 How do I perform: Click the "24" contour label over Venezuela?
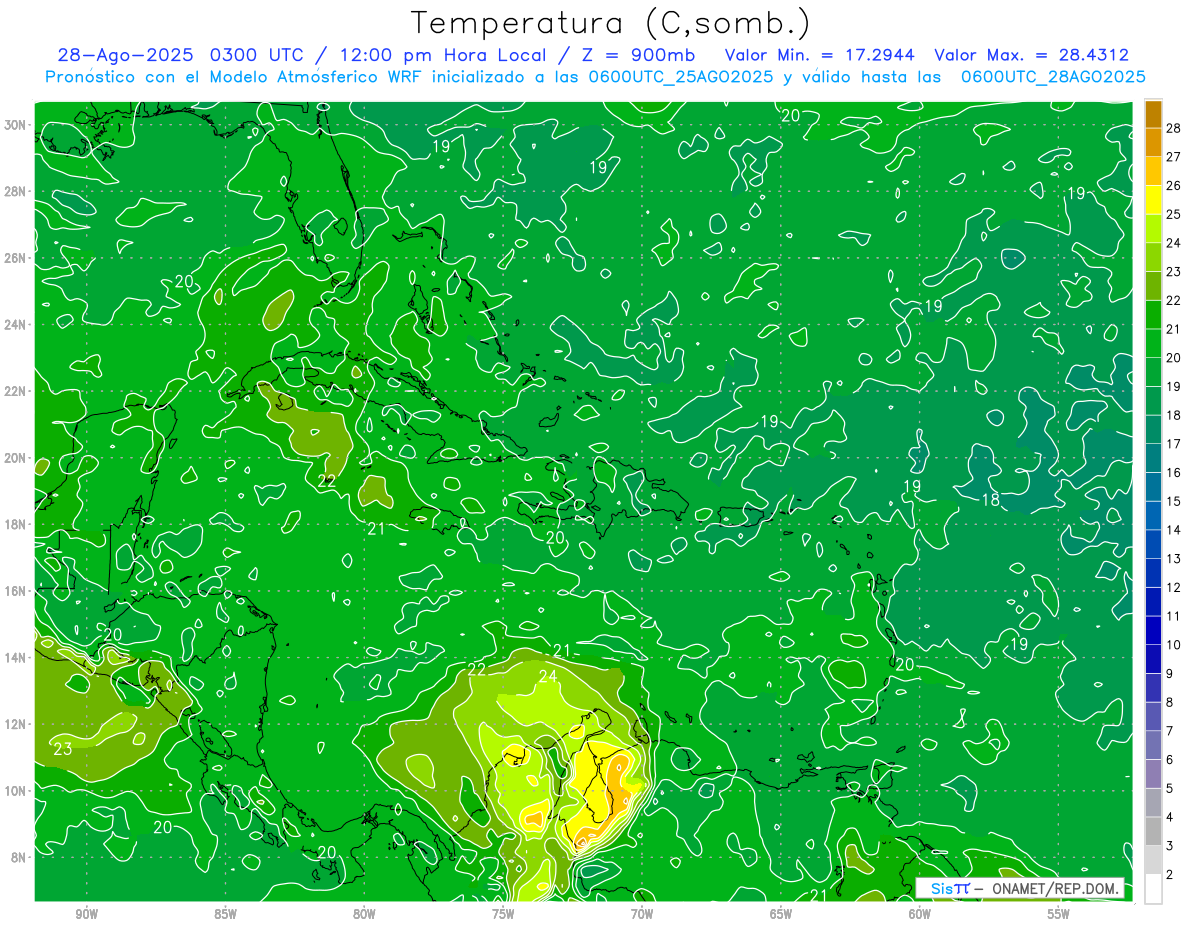[548, 677]
